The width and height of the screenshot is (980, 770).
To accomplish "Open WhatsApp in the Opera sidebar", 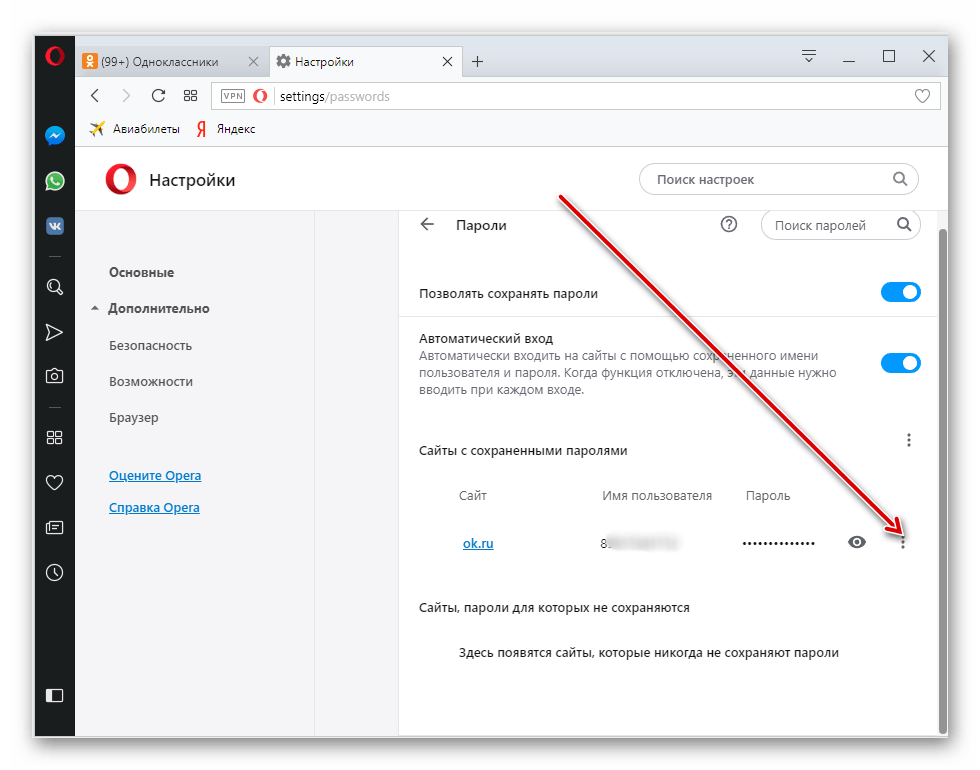I will (55, 181).
